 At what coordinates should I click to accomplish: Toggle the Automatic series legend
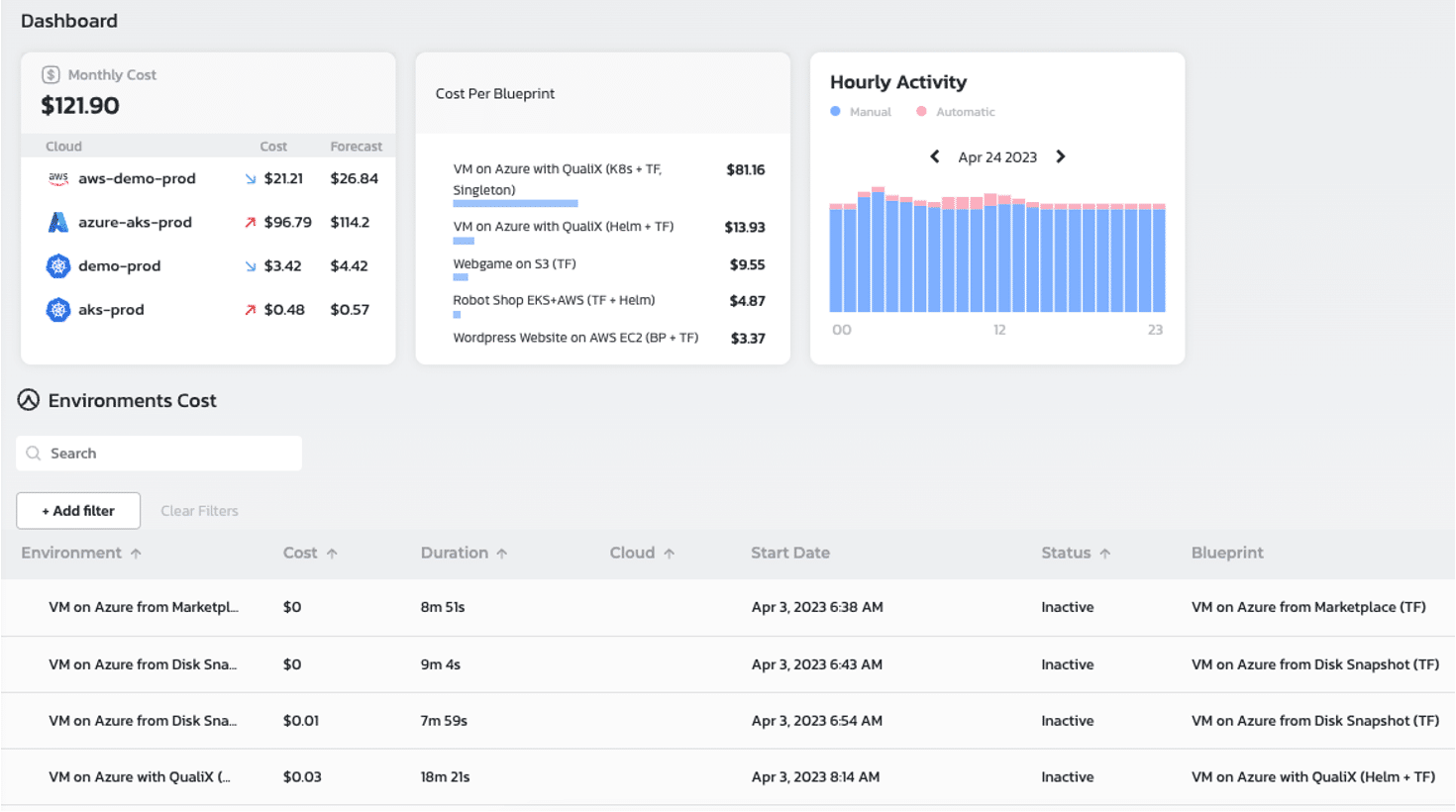pos(956,112)
